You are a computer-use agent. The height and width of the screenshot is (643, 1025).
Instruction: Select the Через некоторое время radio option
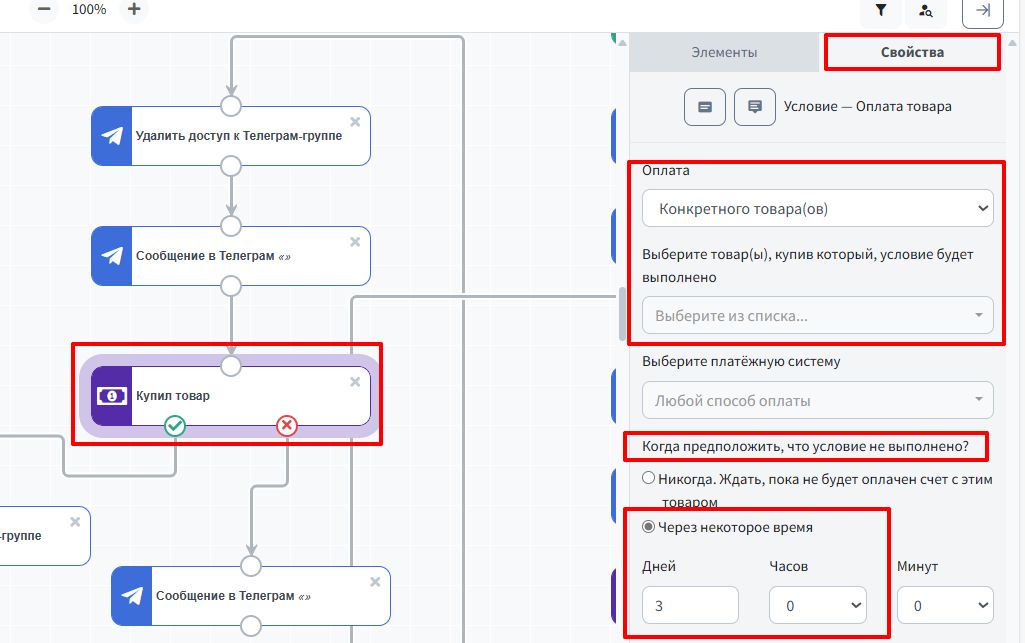[648, 527]
